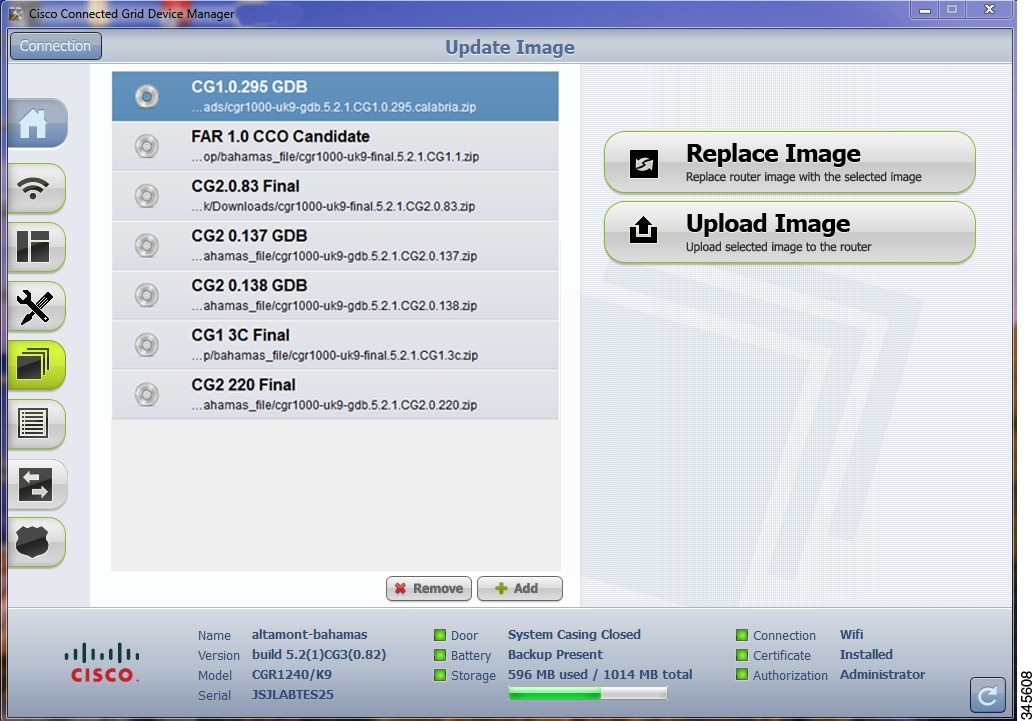The height and width of the screenshot is (721, 1035).
Task: Click the 'Update Image' page heading
Action: [510, 48]
